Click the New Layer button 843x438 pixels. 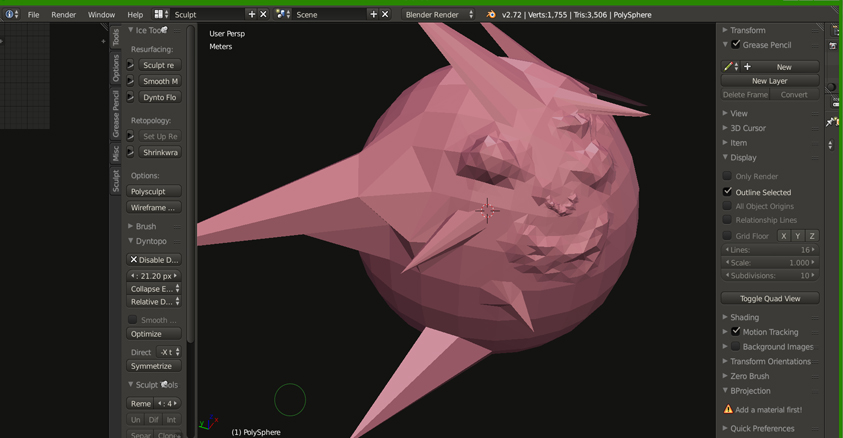point(770,81)
